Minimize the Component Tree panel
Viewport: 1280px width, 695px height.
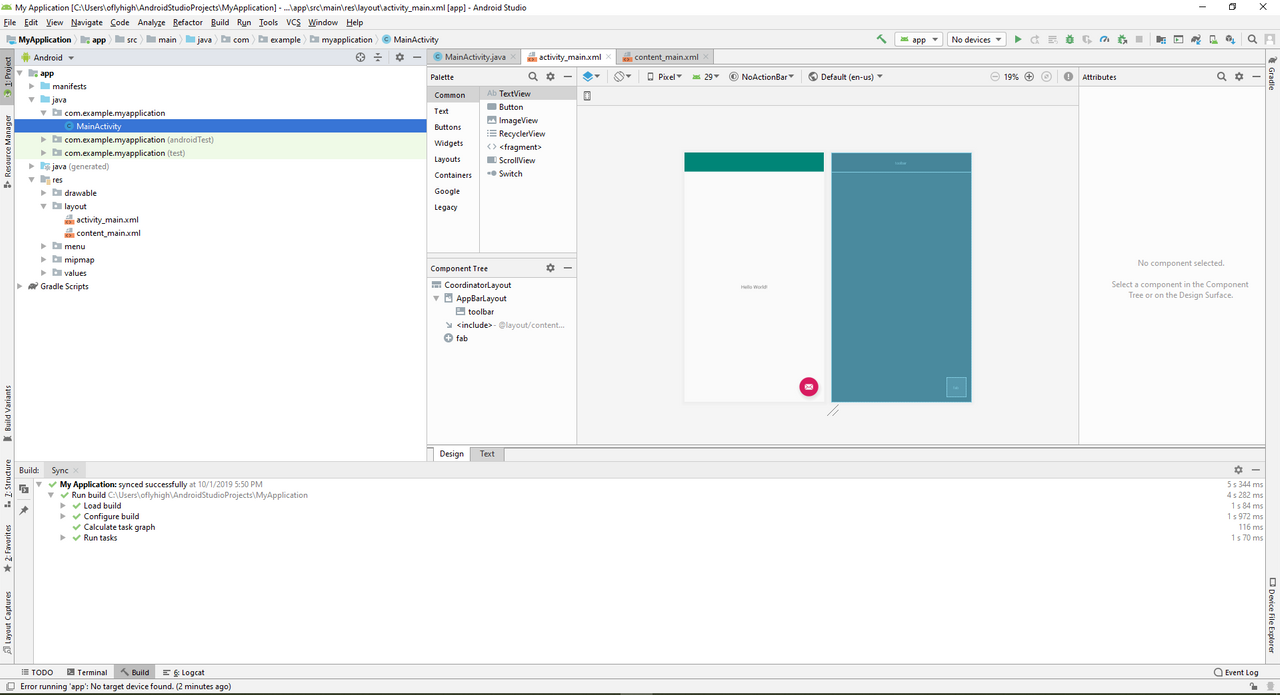click(x=567, y=268)
